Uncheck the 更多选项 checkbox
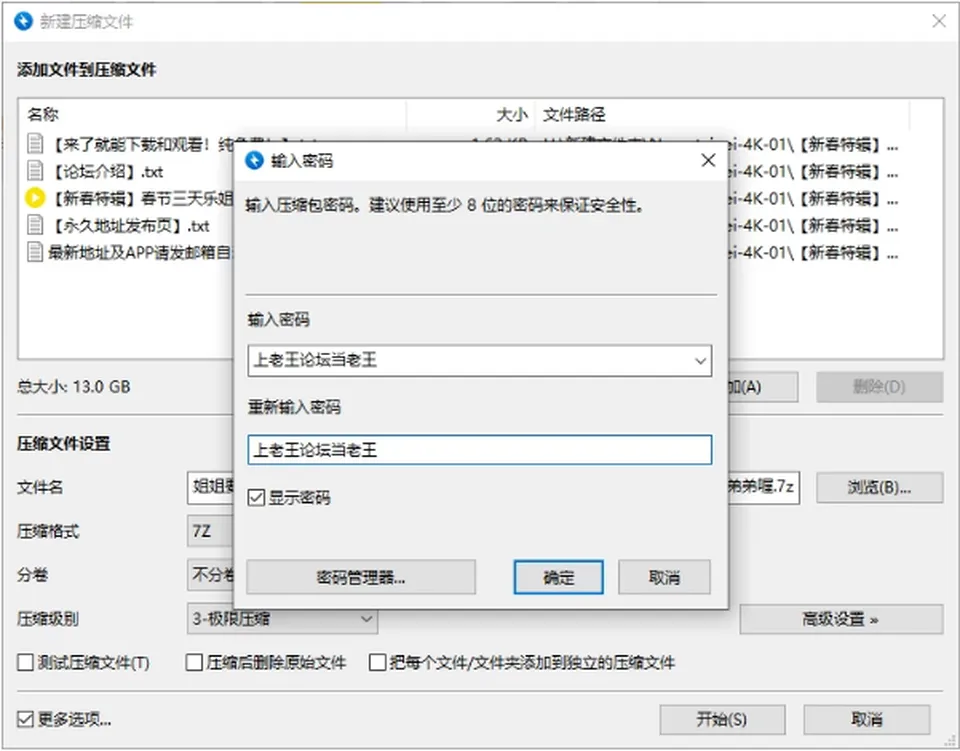This screenshot has height=751, width=960. point(26,719)
